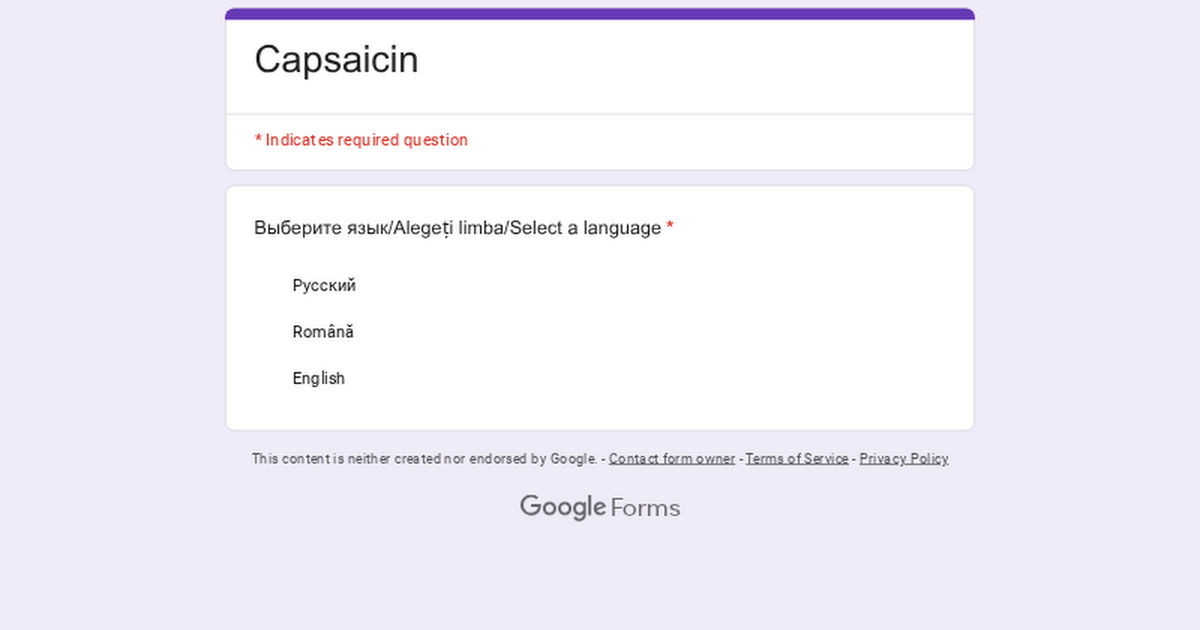1200x630 pixels.
Task: Click the word Forms in footer logo
Action: [645, 508]
